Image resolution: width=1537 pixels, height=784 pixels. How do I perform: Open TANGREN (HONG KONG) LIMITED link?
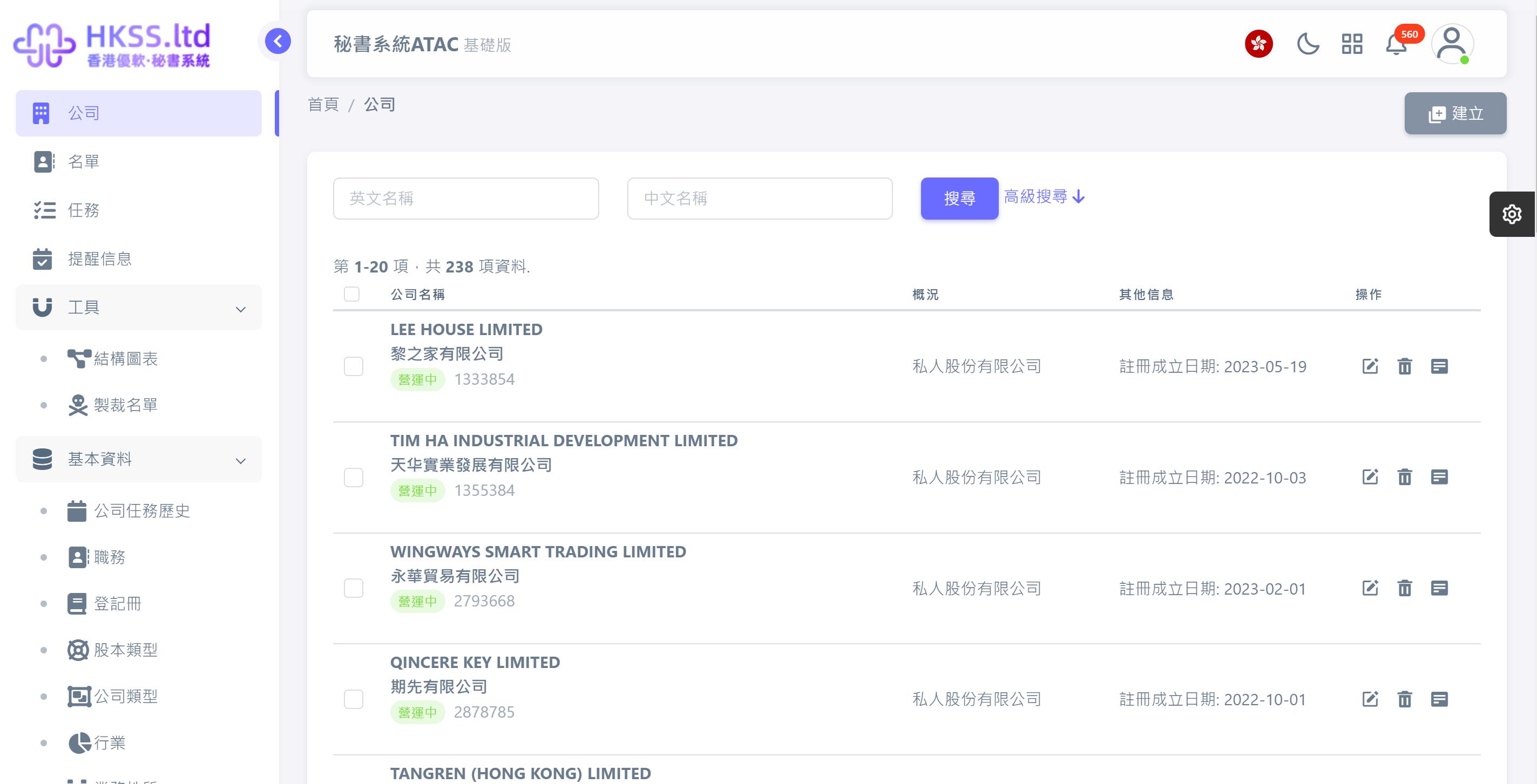520,774
